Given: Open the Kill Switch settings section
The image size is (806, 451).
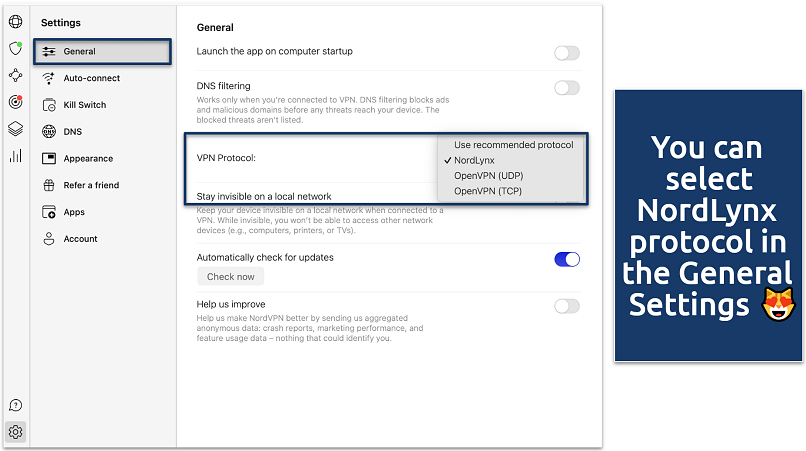Looking at the screenshot, I should (84, 105).
